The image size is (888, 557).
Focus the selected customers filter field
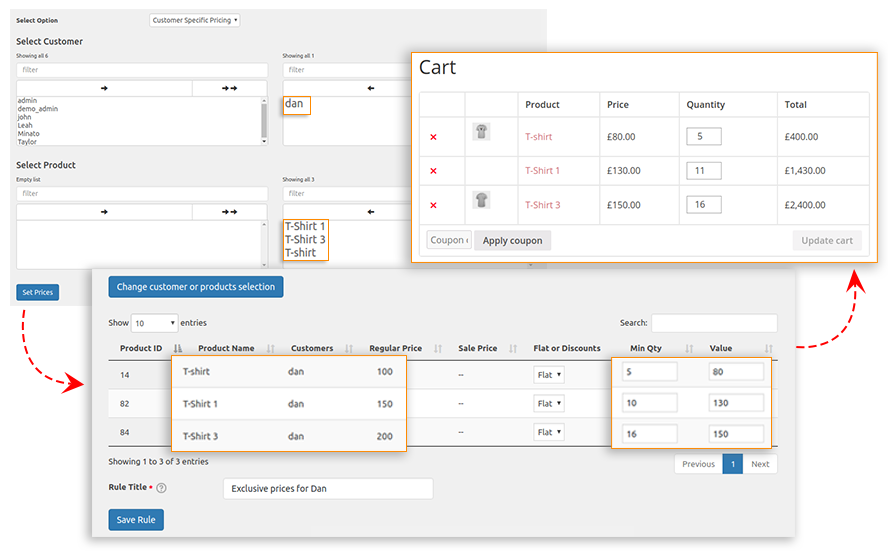347,70
